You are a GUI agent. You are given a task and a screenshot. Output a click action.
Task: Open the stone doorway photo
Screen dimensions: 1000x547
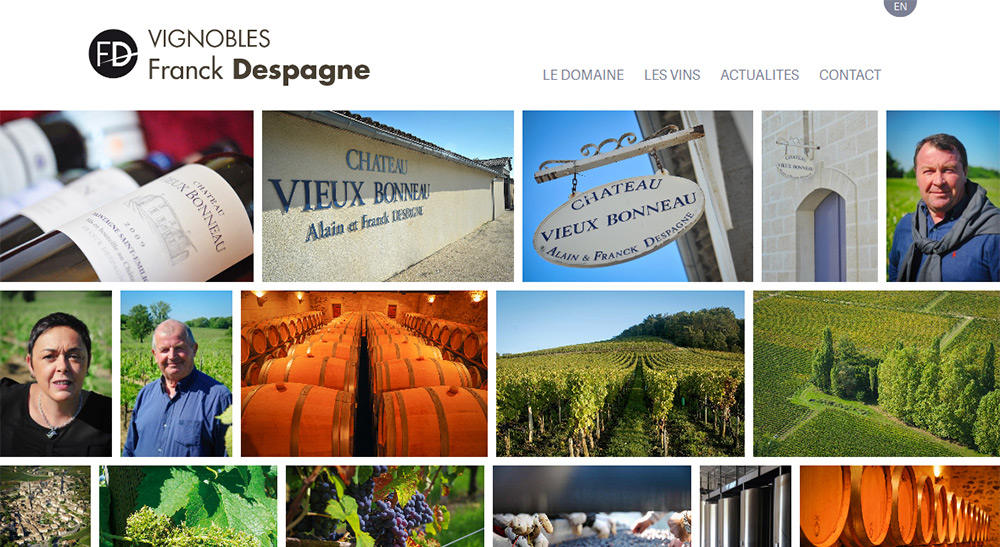(x=820, y=196)
